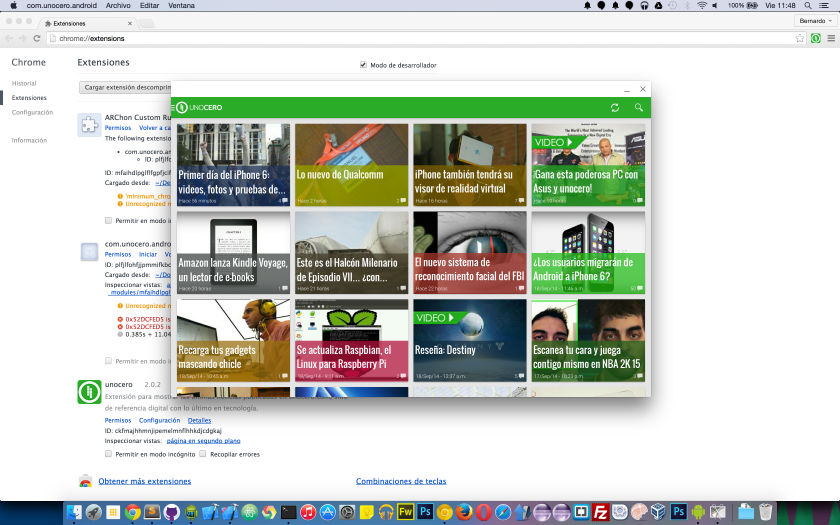This screenshot has height=525, width=840.
Task: Open FileZilla from the Dock
Action: [601, 512]
